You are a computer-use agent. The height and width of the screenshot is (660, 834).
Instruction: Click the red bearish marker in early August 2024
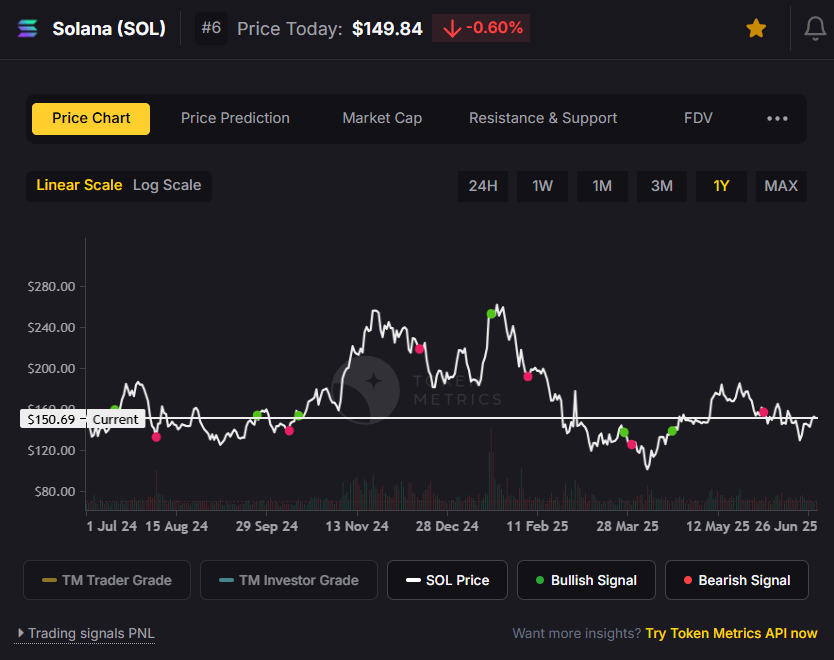click(156, 437)
